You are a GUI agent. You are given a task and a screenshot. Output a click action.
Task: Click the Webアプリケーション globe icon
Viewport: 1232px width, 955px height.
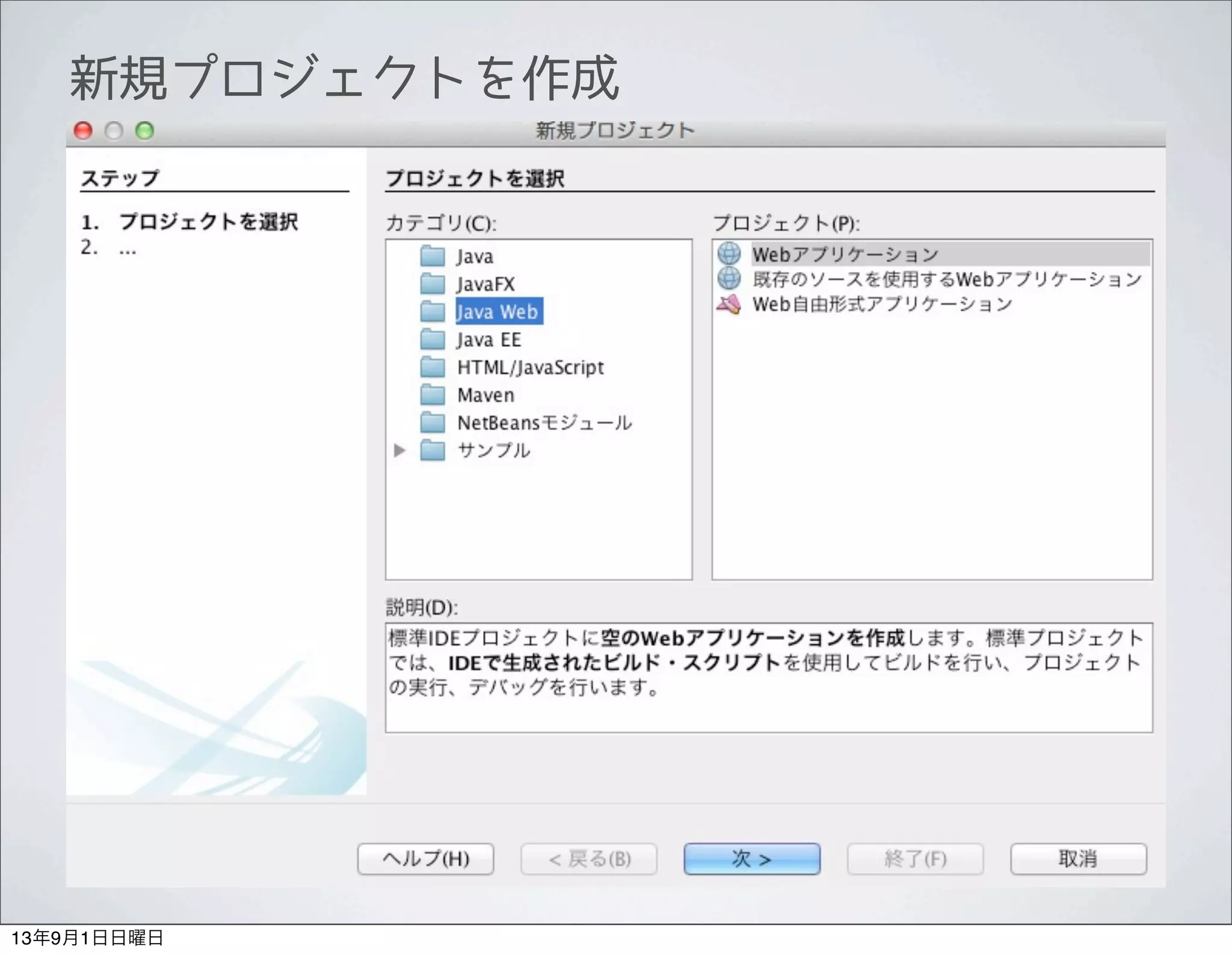[x=729, y=254]
